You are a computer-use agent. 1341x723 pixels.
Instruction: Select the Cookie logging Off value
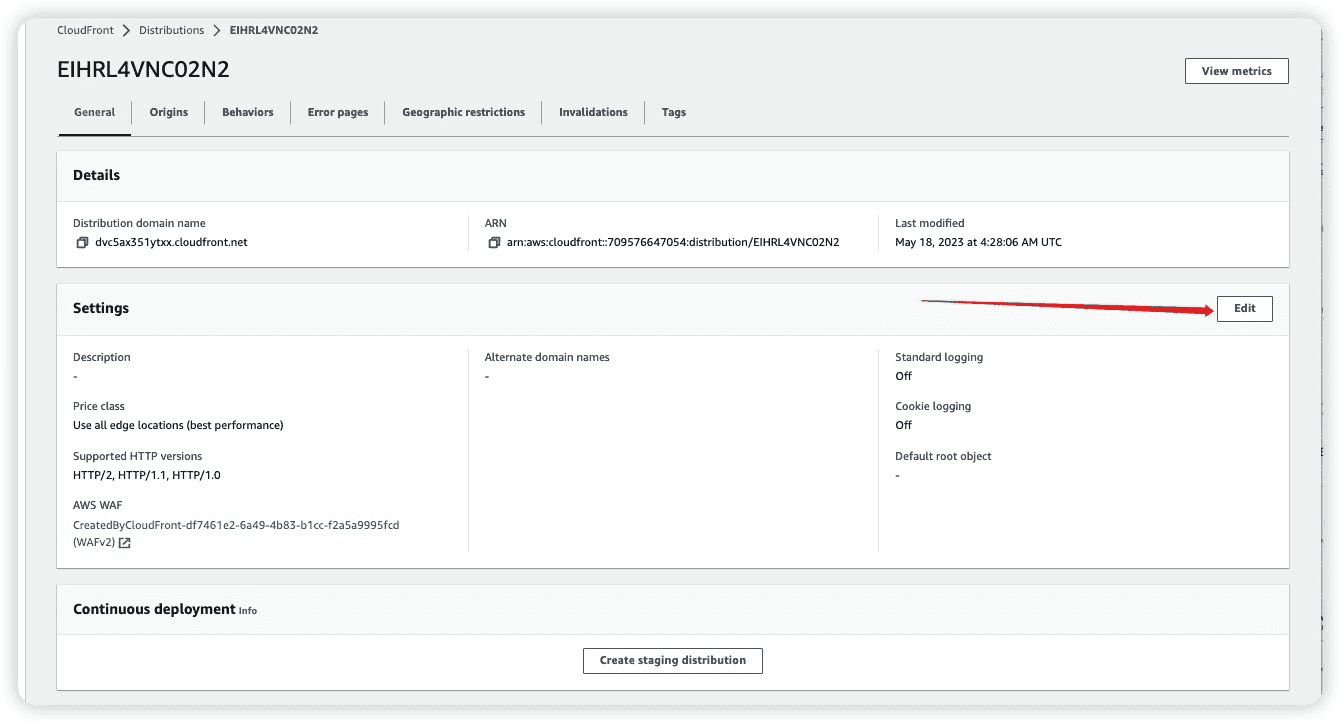tap(904, 425)
